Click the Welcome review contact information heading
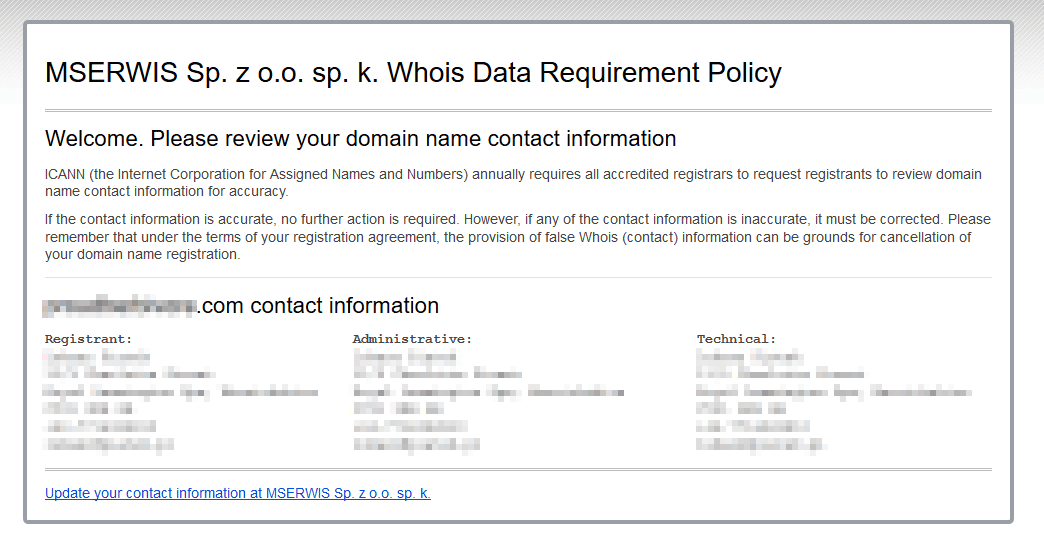 [360, 138]
